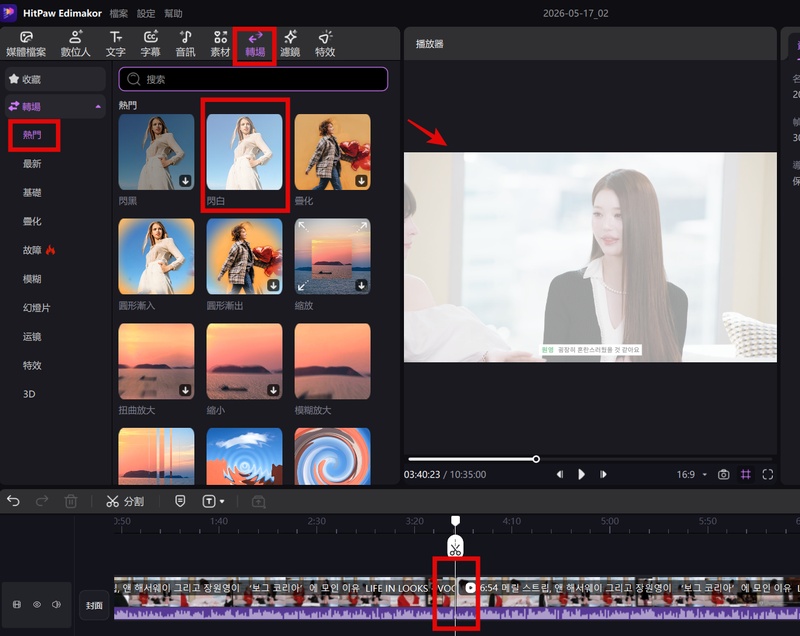Mute the video track audio
Image resolution: width=800 pixels, height=636 pixels.
tap(56, 604)
